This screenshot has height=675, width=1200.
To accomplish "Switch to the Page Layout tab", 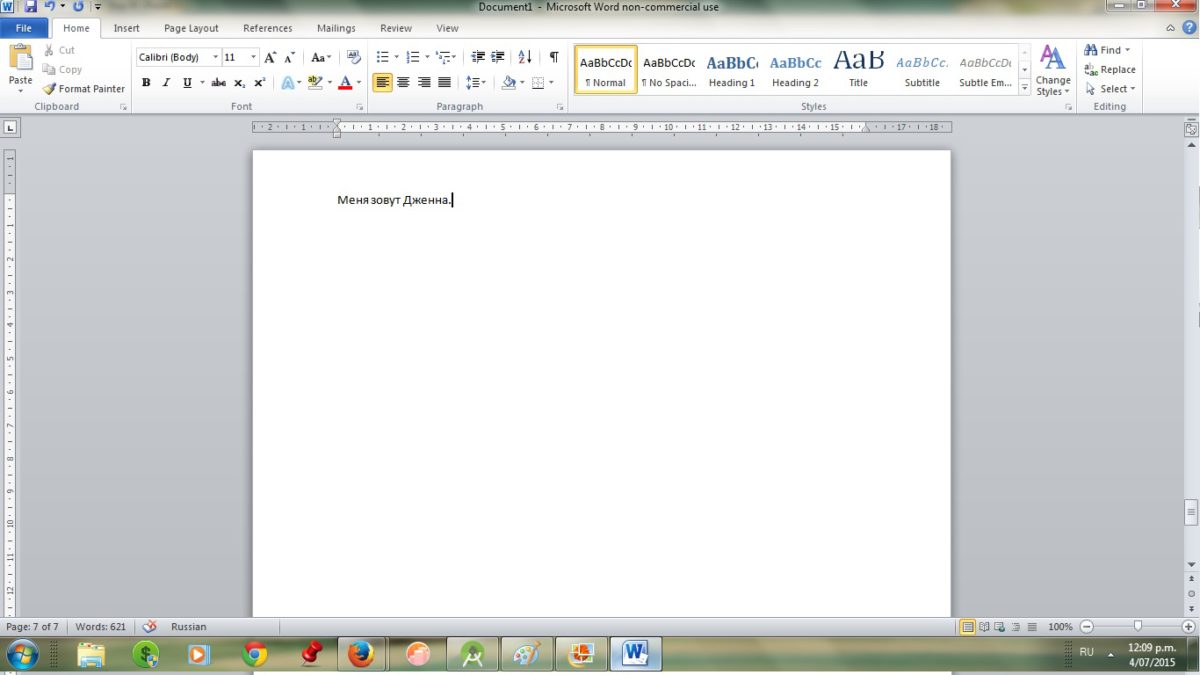I will point(191,28).
